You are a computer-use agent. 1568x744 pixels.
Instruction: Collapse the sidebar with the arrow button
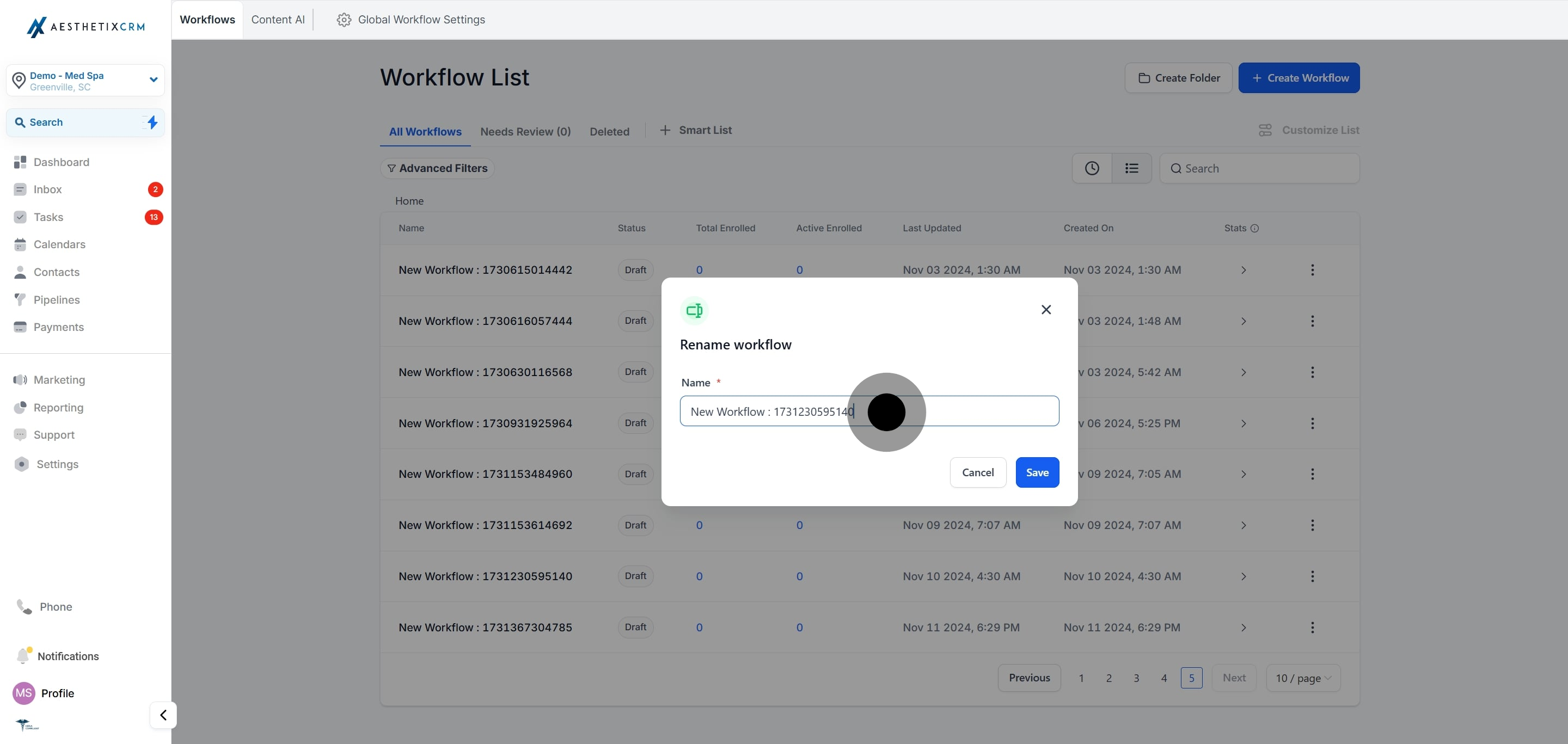[163, 715]
